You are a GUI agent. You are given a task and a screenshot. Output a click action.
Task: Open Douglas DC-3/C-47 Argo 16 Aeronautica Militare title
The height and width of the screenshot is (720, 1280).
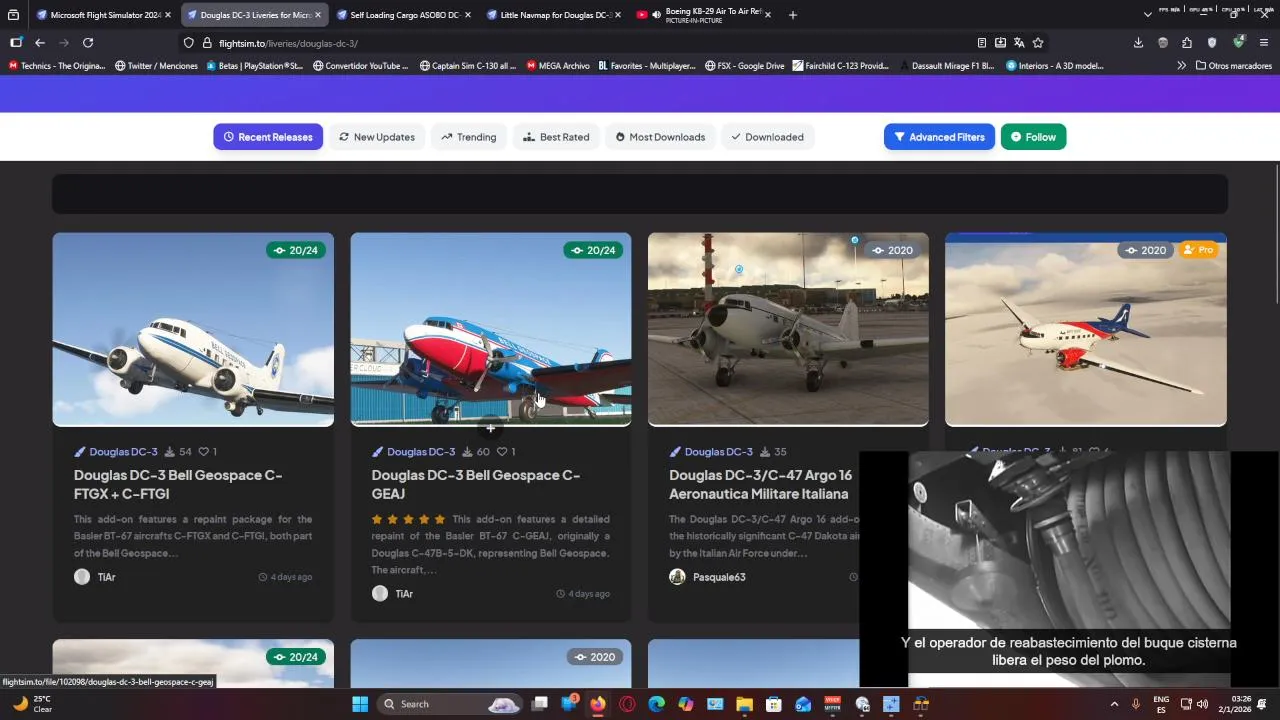[761, 484]
